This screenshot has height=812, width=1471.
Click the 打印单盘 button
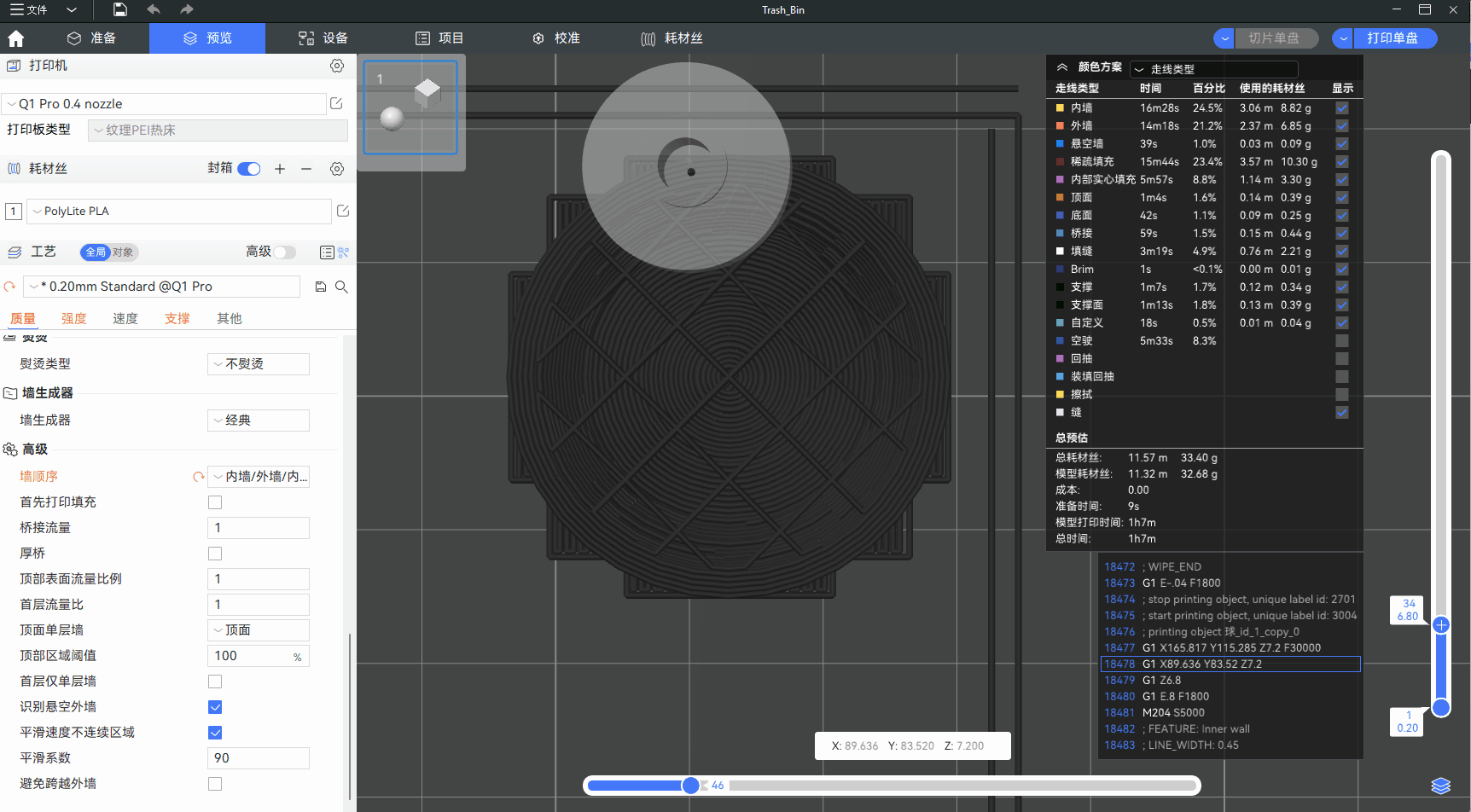click(1393, 38)
